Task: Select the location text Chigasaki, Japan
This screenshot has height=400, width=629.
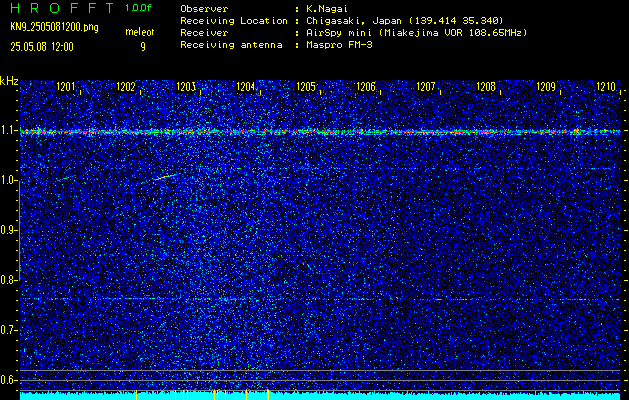Action: tap(354, 20)
